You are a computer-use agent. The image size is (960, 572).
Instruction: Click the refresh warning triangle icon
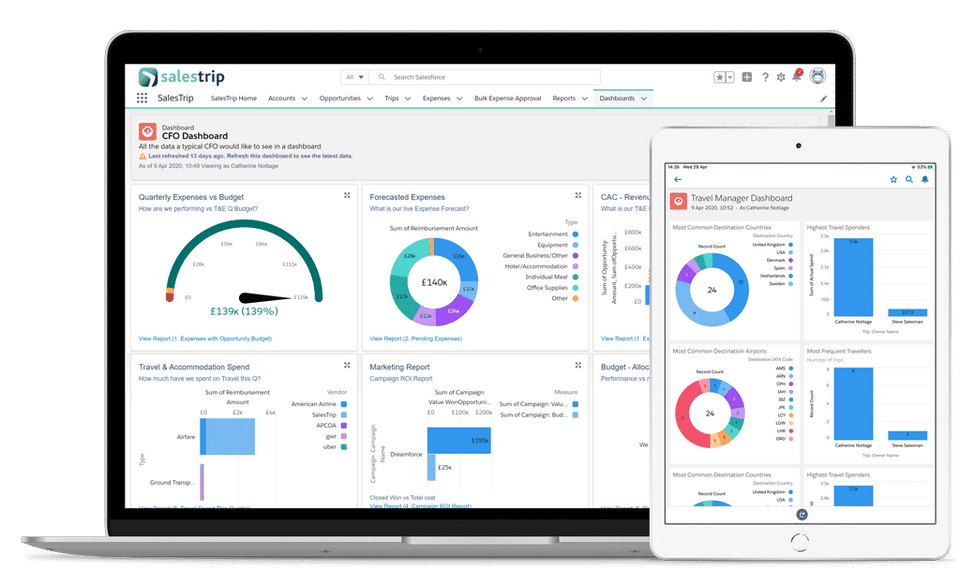pos(143,156)
